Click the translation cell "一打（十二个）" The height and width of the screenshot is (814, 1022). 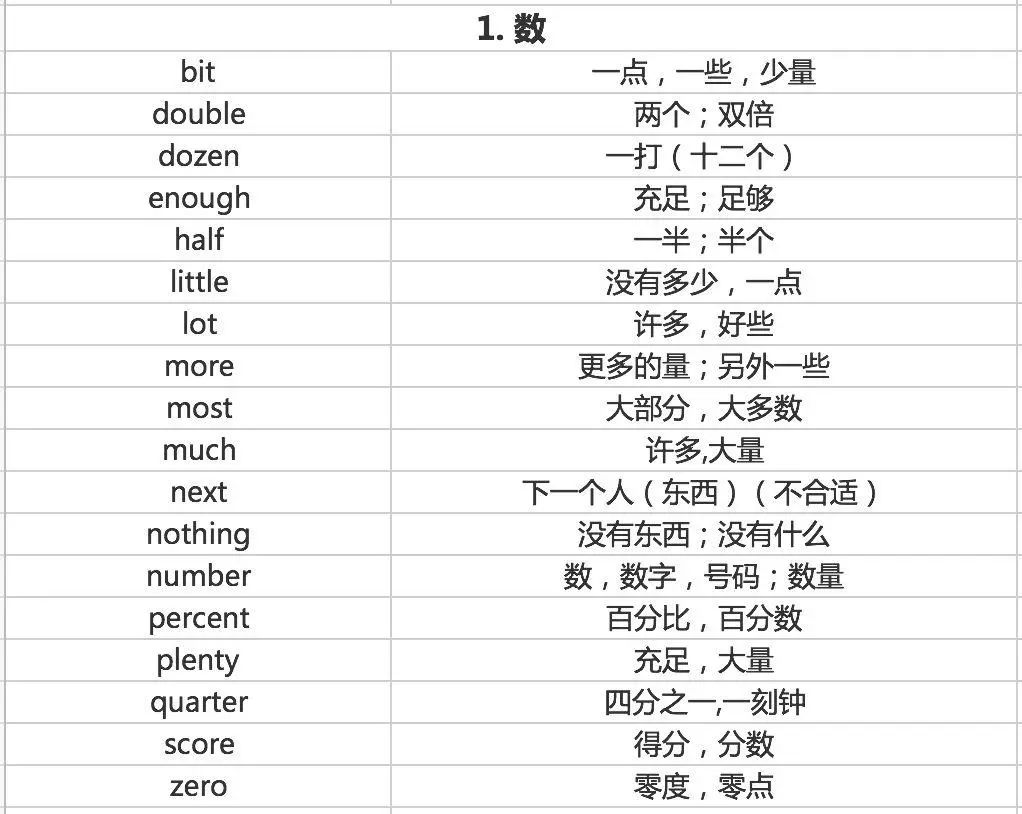pos(704,156)
